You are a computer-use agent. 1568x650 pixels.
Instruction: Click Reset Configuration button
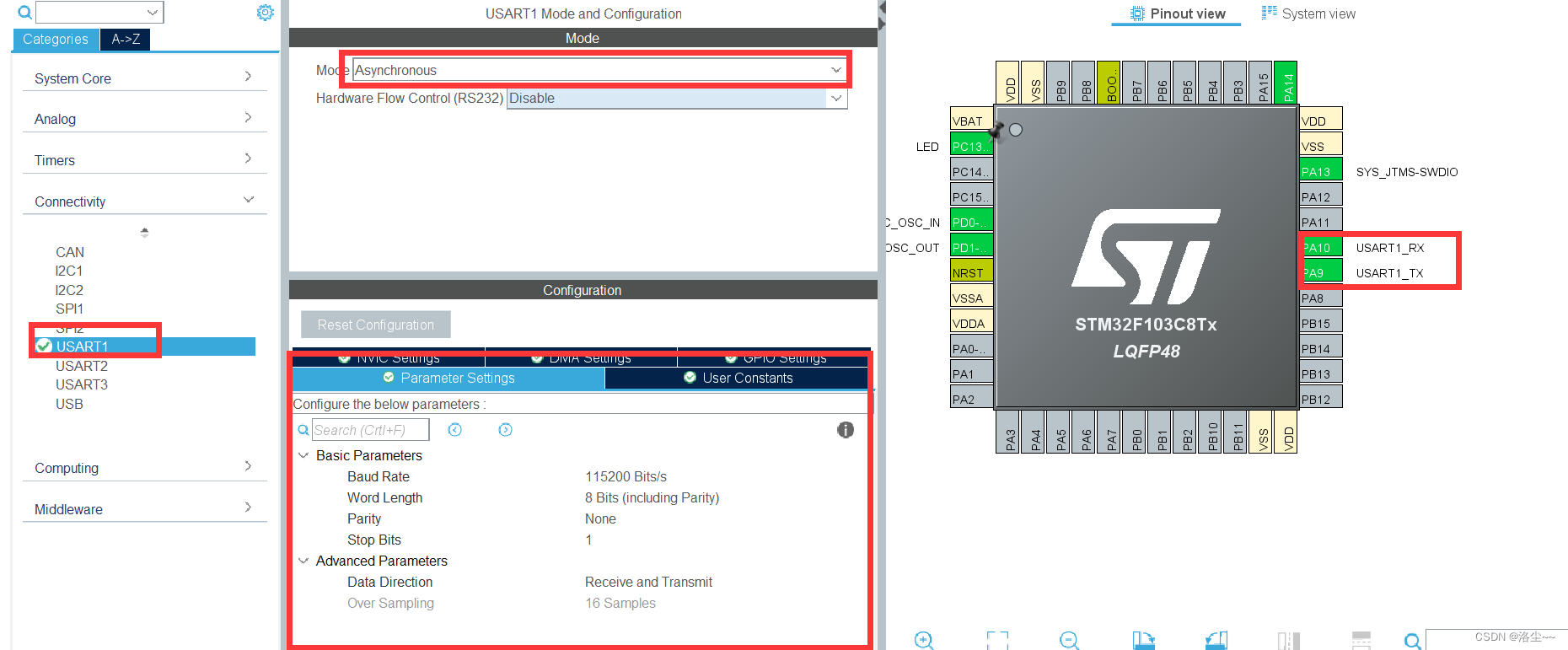[x=376, y=325]
